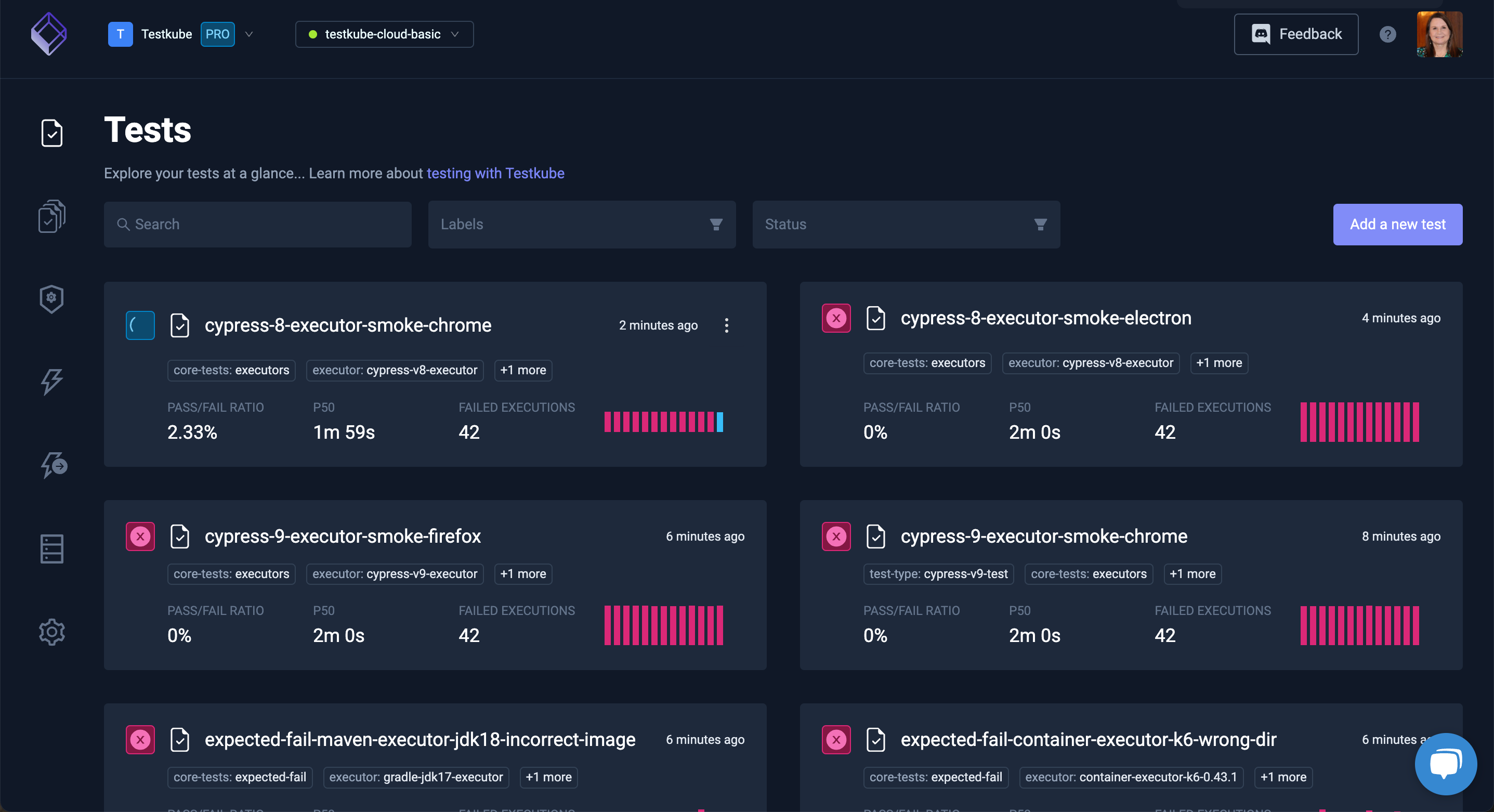
Task: Click 'executor: gradle-jdk17-executor' tag
Action: pyautogui.click(x=416, y=777)
